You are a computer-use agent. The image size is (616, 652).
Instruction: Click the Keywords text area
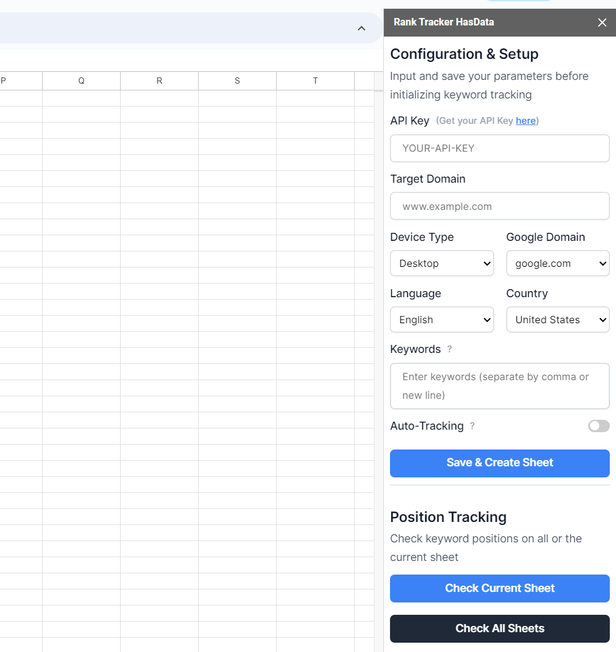tap(500, 386)
